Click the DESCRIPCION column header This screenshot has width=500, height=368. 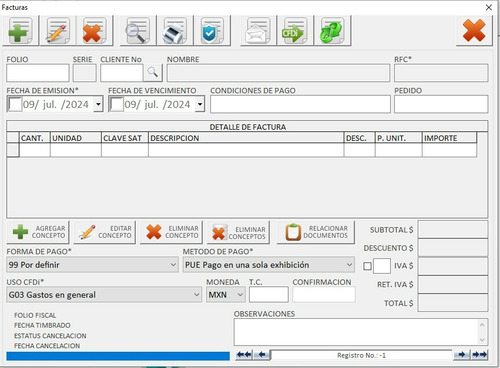[246, 138]
